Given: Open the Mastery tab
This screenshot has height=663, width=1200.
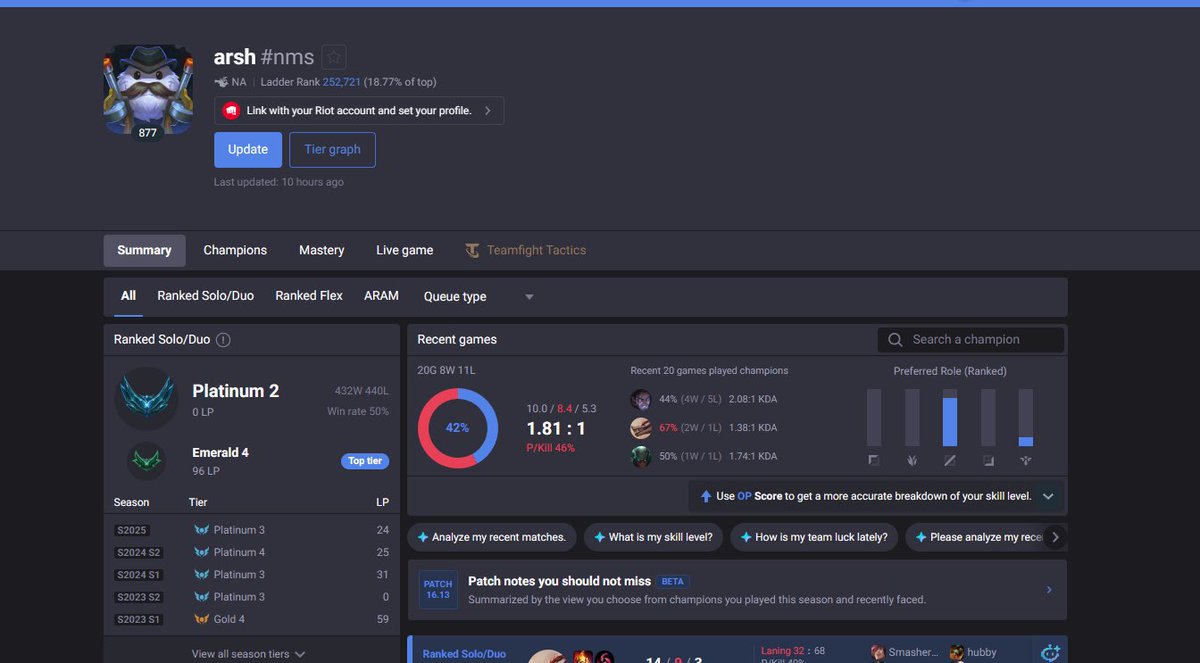Looking at the screenshot, I should coord(322,250).
